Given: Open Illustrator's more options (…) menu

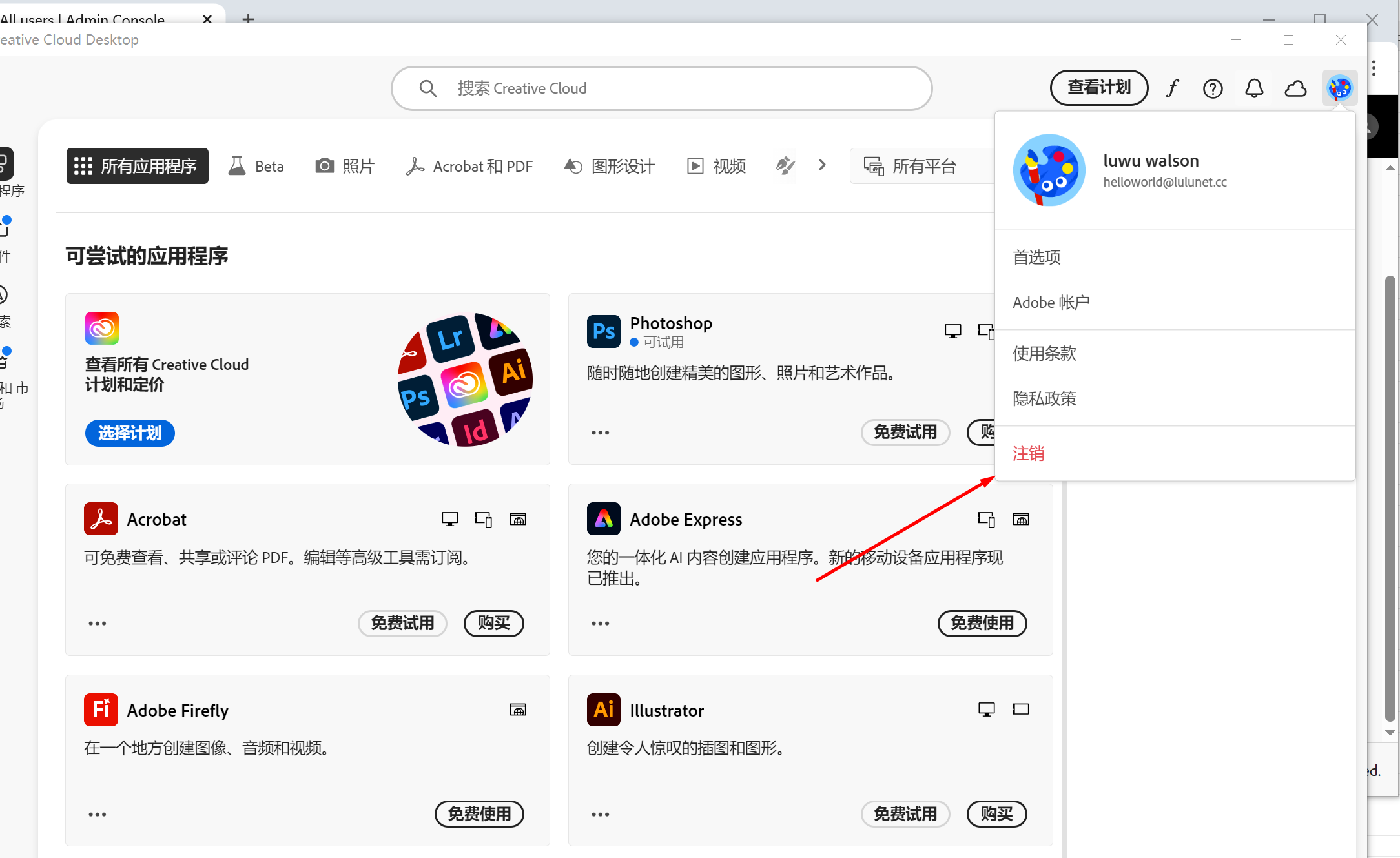Looking at the screenshot, I should [x=601, y=815].
